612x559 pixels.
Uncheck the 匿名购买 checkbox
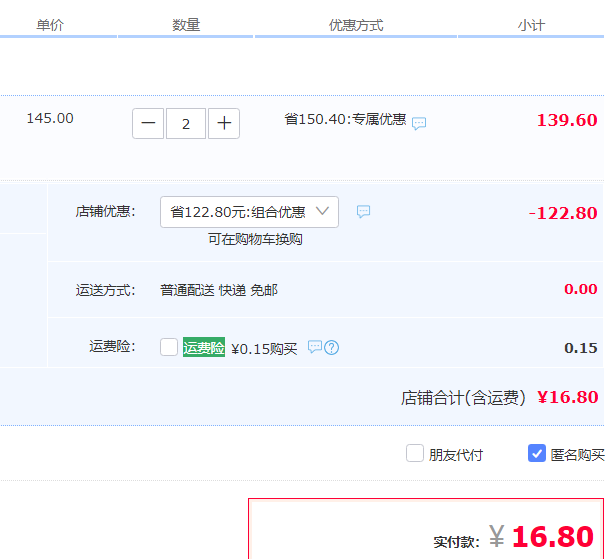point(537,453)
